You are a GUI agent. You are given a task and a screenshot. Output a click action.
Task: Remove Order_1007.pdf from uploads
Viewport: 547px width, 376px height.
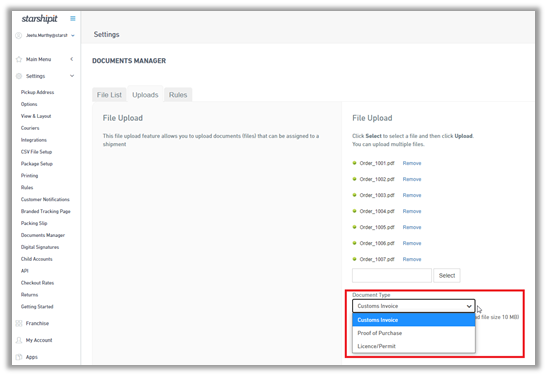(412, 260)
